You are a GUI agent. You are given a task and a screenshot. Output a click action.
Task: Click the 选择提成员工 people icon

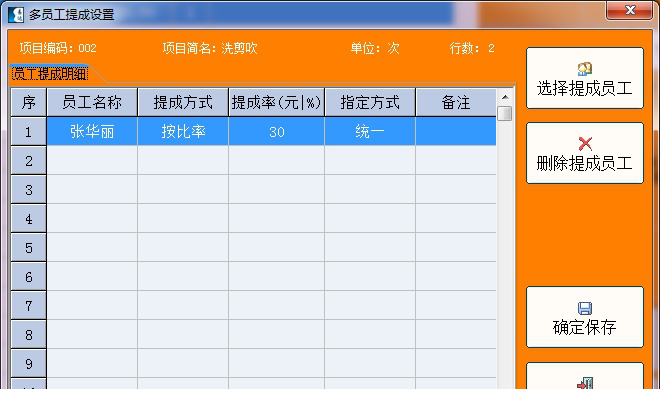(585, 69)
